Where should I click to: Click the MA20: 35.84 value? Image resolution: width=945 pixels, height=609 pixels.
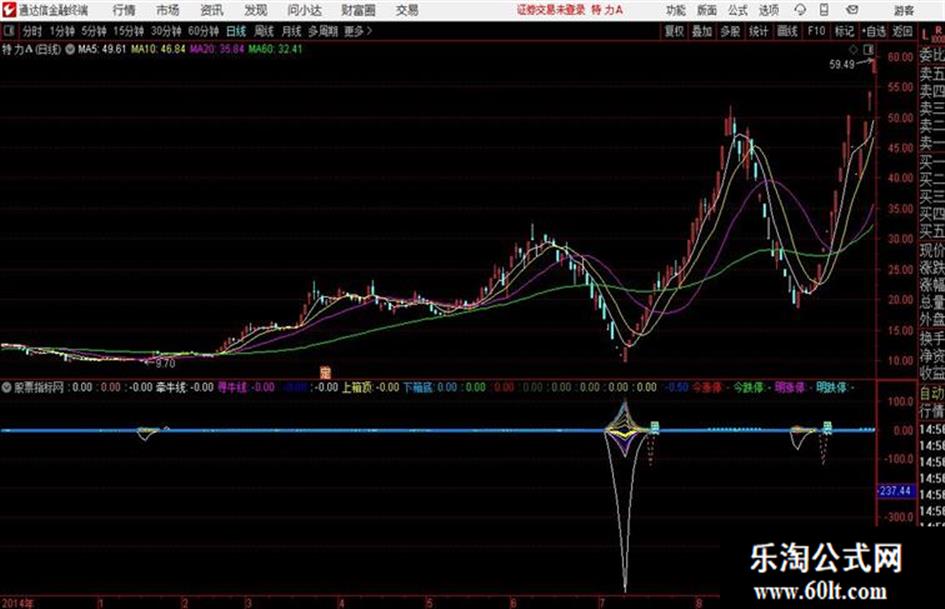[x=217, y=49]
